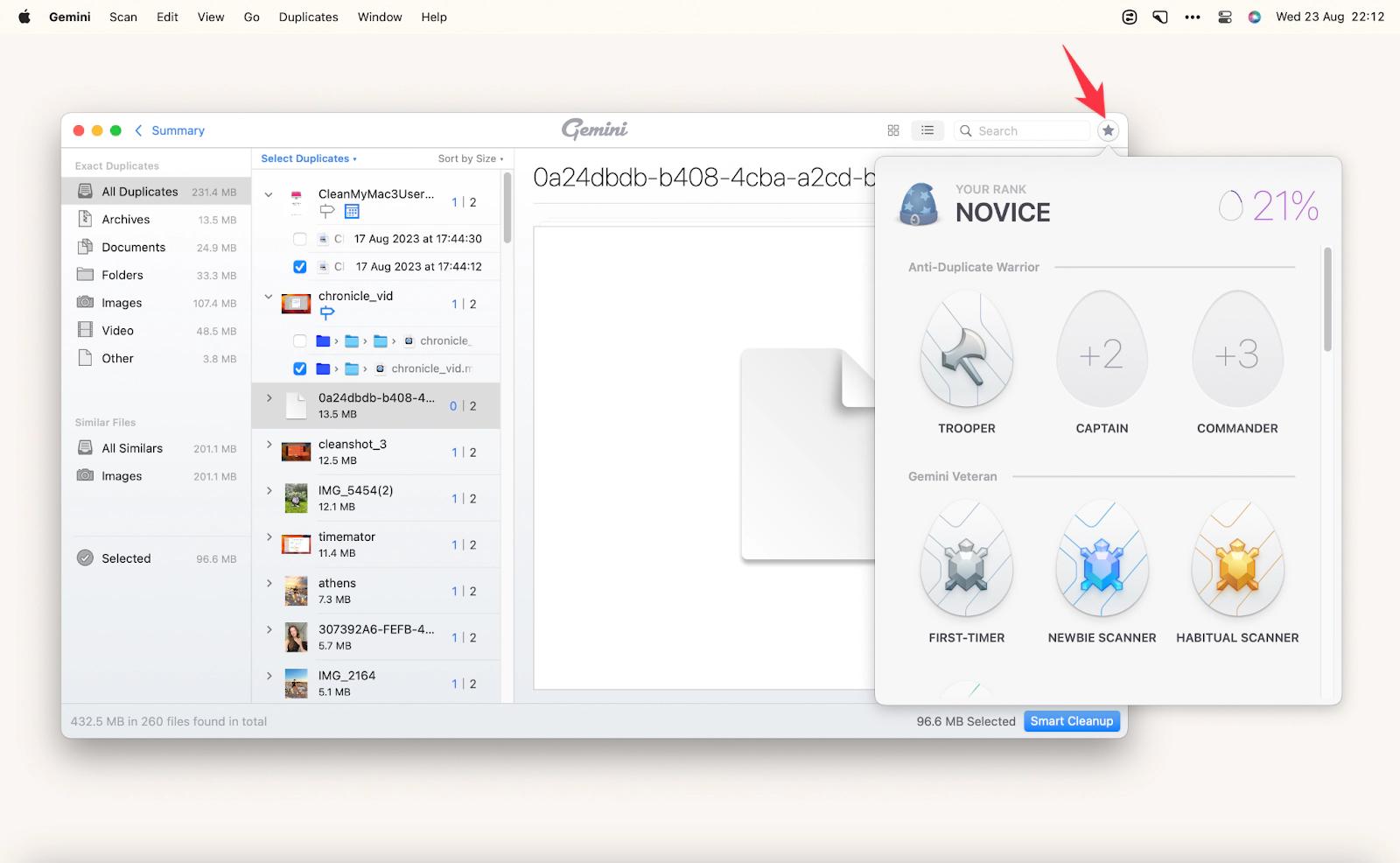Select All Duplicates in sidebar
Image resolution: width=1400 pixels, height=863 pixels.
pyautogui.click(x=156, y=192)
